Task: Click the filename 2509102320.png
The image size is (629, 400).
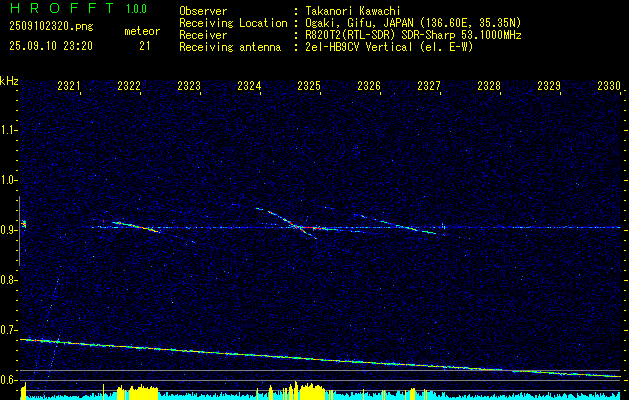Action: (x=51, y=27)
